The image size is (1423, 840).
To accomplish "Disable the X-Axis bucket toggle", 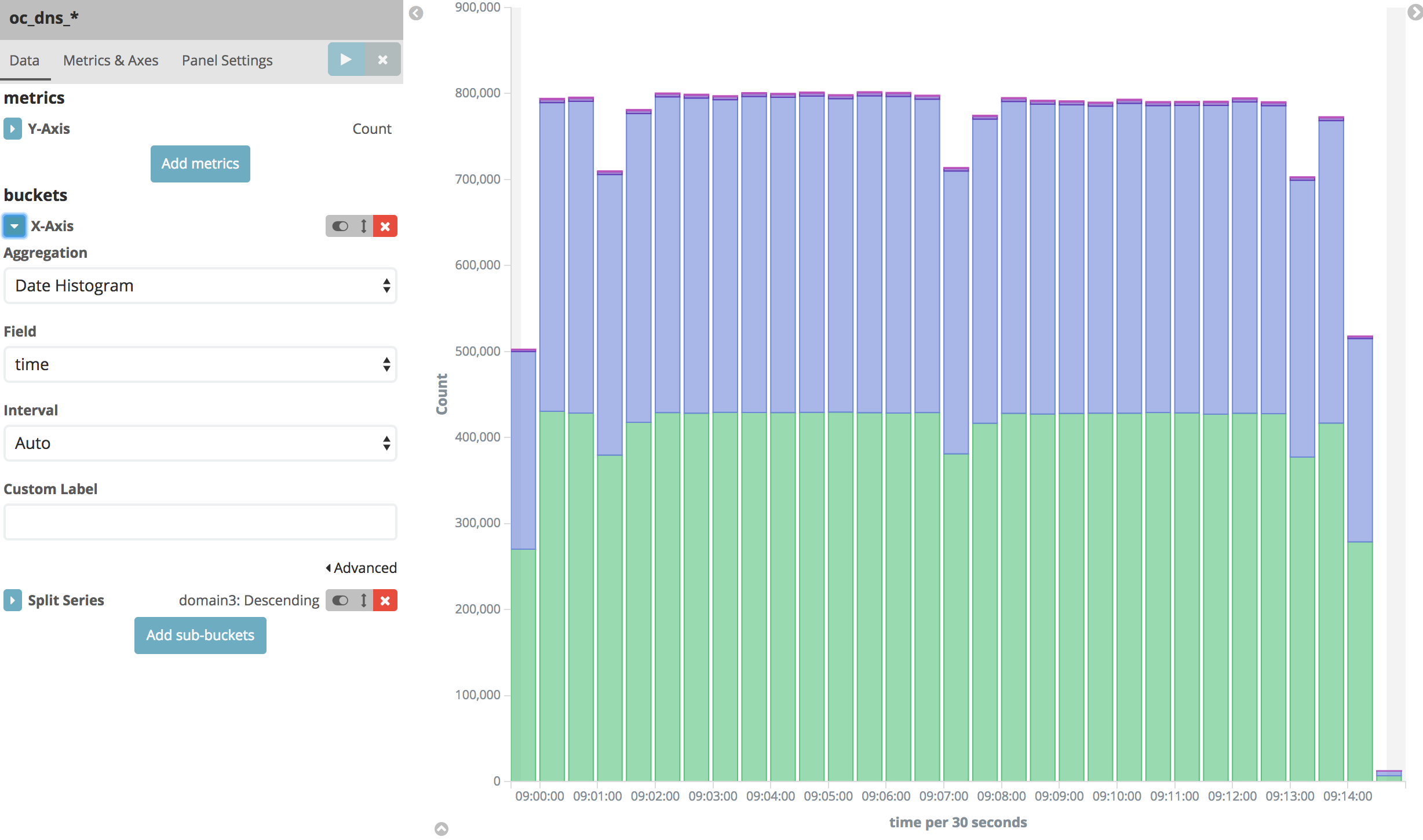I will click(341, 226).
